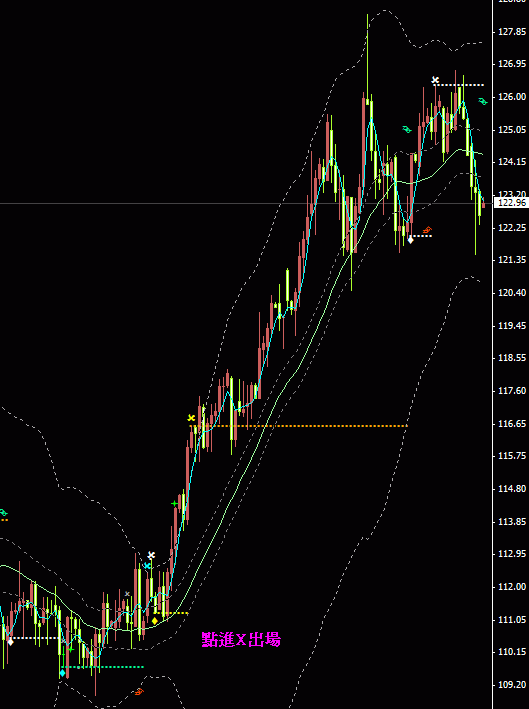Click the white X marker near 126.40
Viewport: 529px width, 709px height.
pos(435,80)
